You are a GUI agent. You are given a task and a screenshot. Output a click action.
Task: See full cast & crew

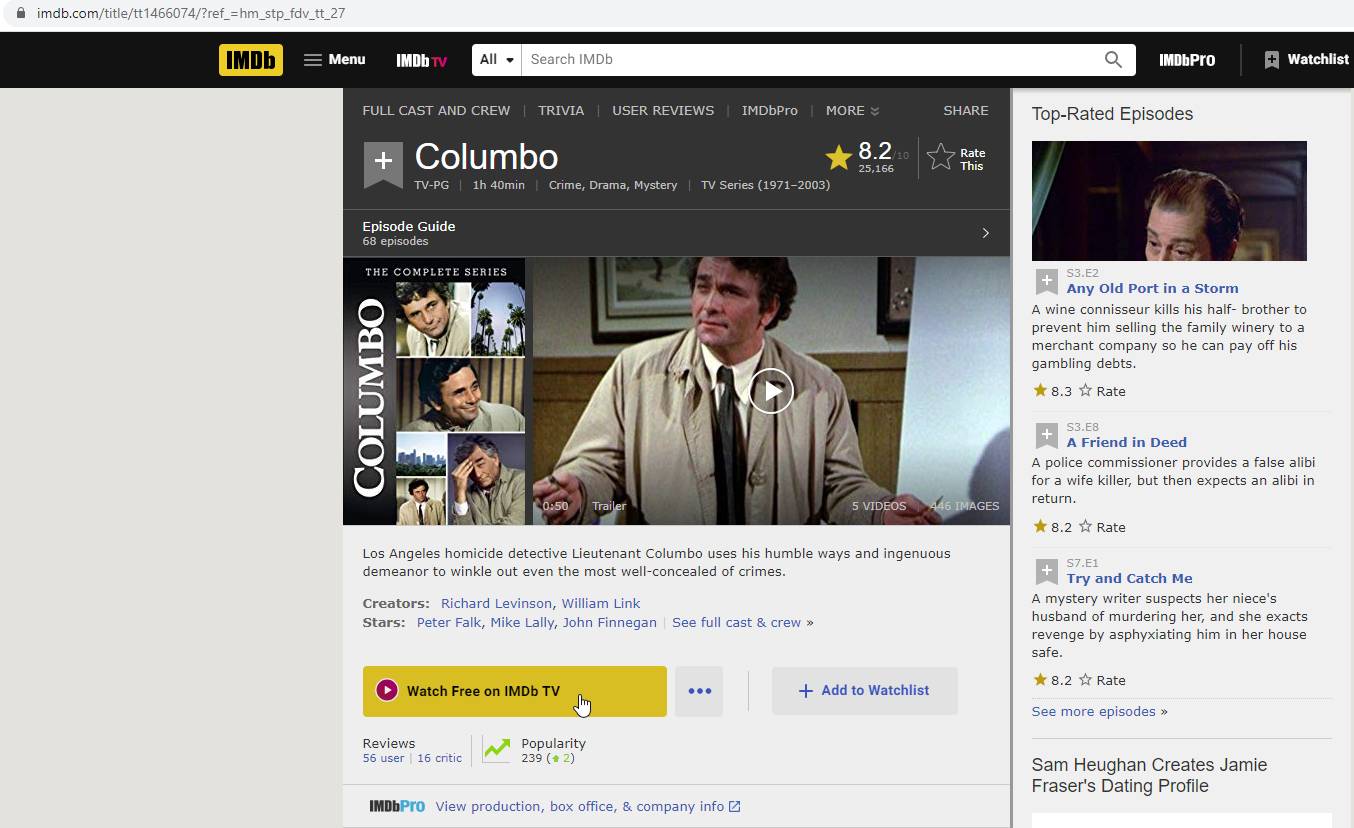pos(737,622)
